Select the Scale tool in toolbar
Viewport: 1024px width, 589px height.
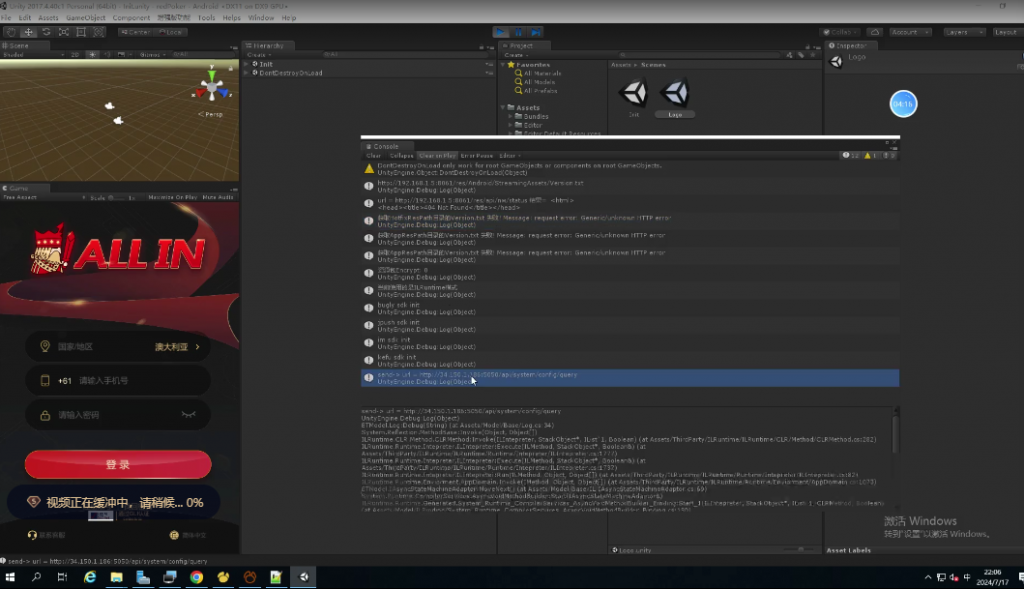(65, 32)
